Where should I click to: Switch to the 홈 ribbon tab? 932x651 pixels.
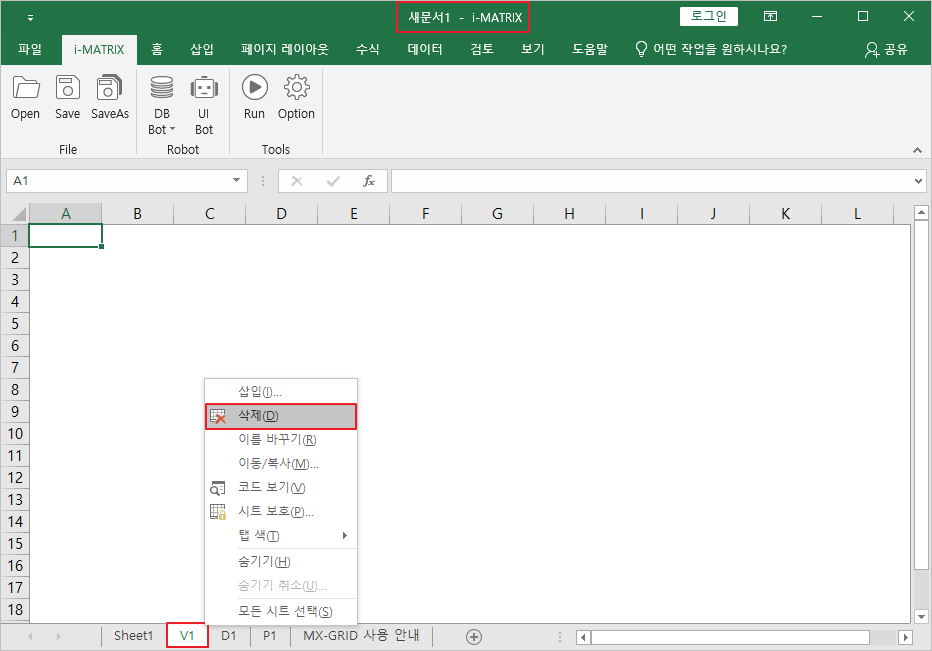point(157,49)
